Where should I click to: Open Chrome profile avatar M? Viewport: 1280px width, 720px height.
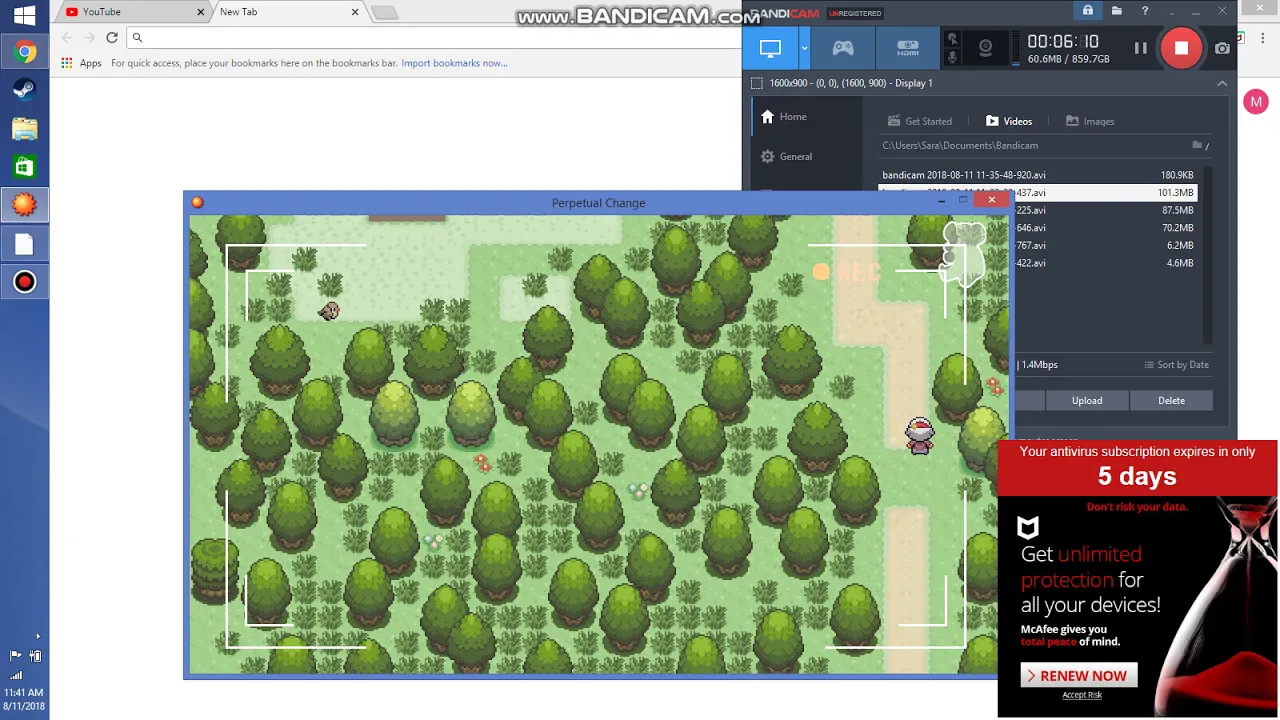[1256, 102]
